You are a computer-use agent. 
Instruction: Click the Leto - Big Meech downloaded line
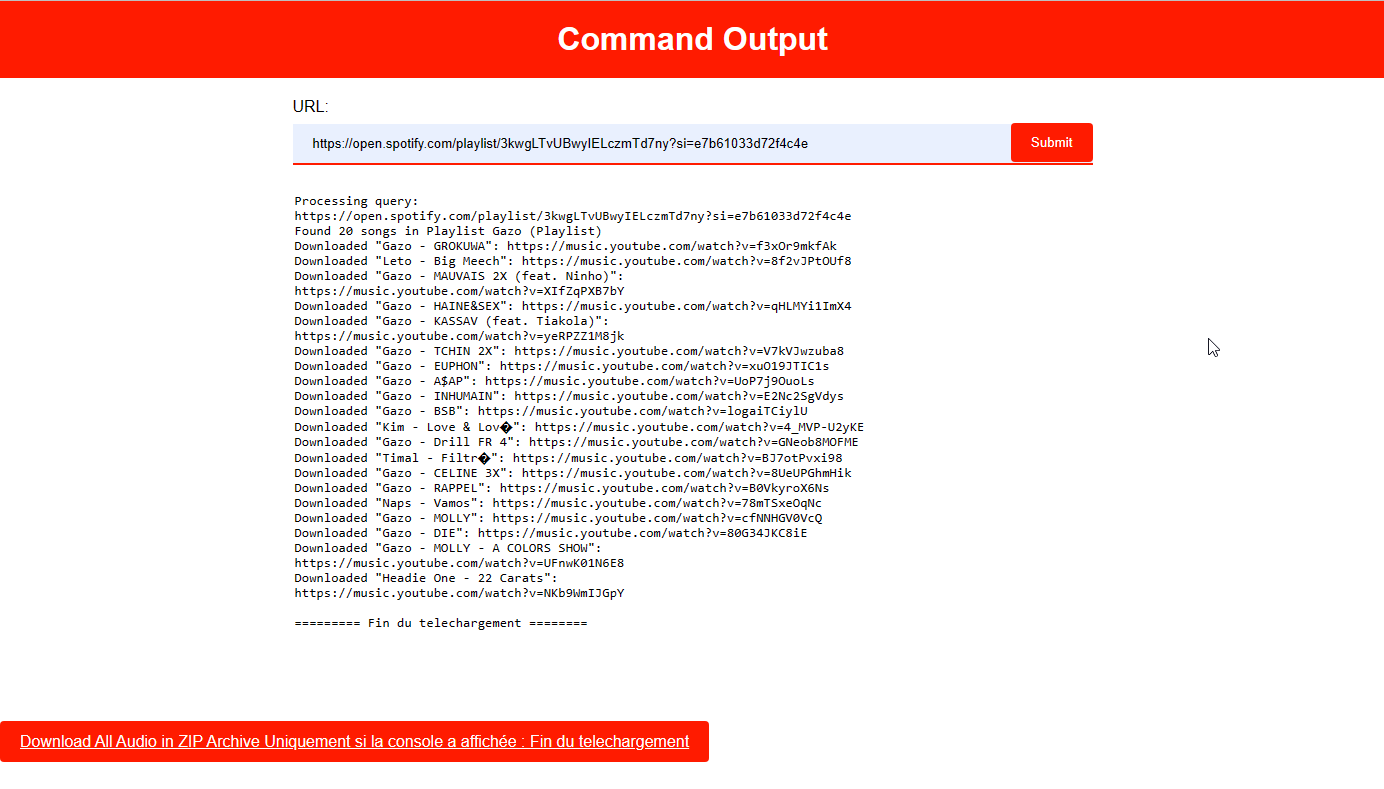pos(573,261)
